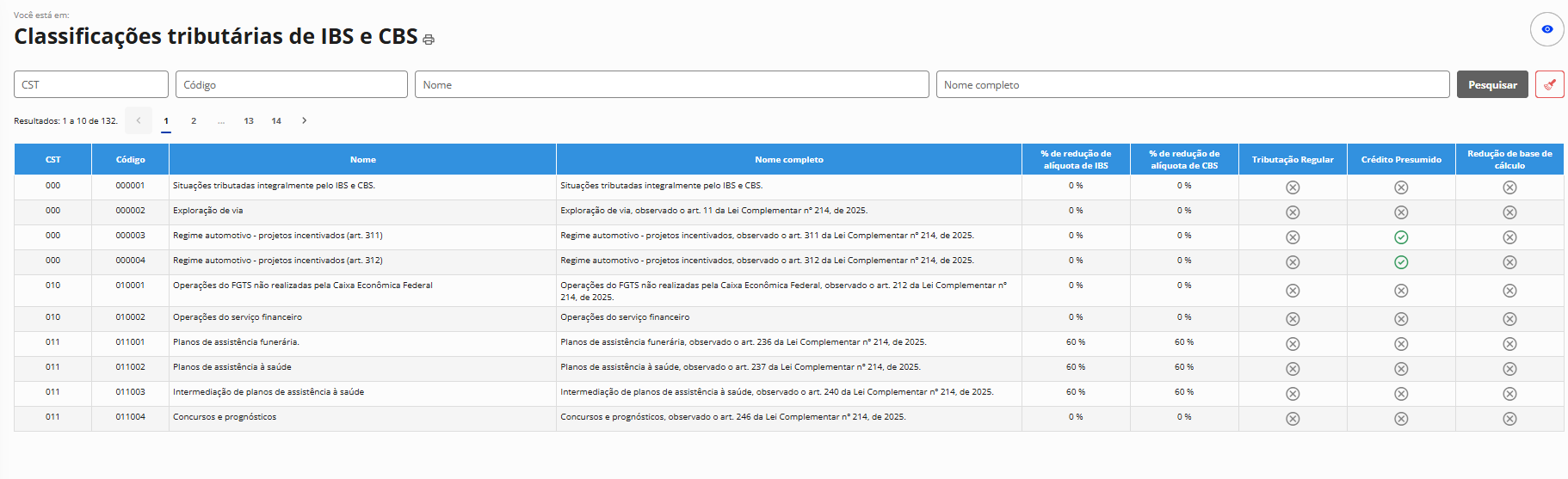Viewport: 1568px width, 479px height.
Task: Click the previous page chevron in pagination
Action: click(x=139, y=120)
